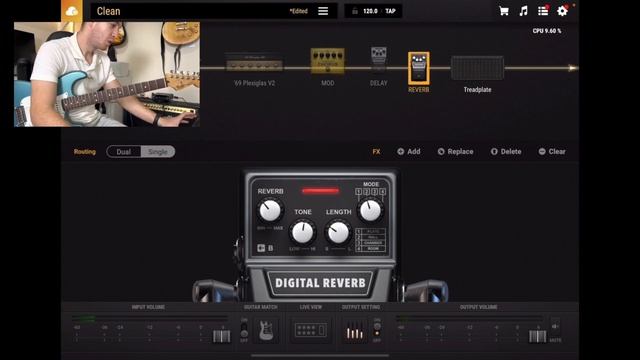Click the Add FX button

click(x=409, y=151)
